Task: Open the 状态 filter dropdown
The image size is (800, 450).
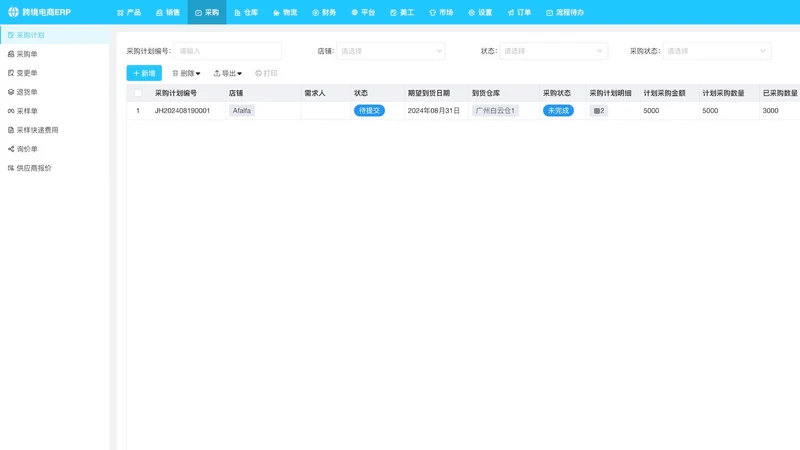Action: (554, 51)
